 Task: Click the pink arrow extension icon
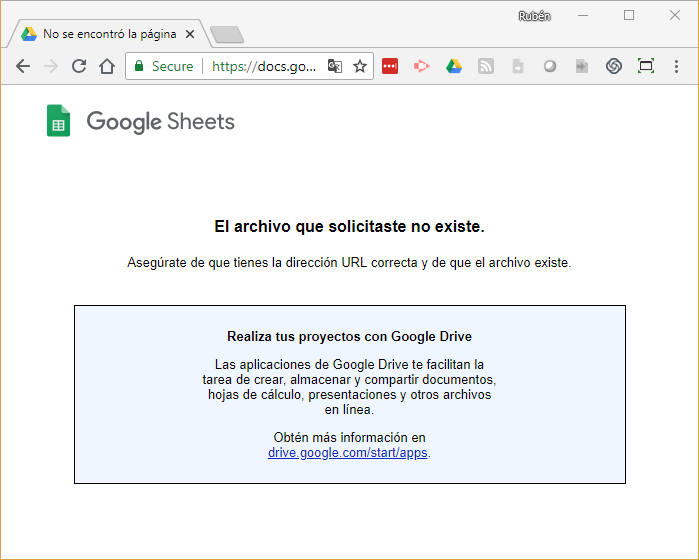click(421, 66)
